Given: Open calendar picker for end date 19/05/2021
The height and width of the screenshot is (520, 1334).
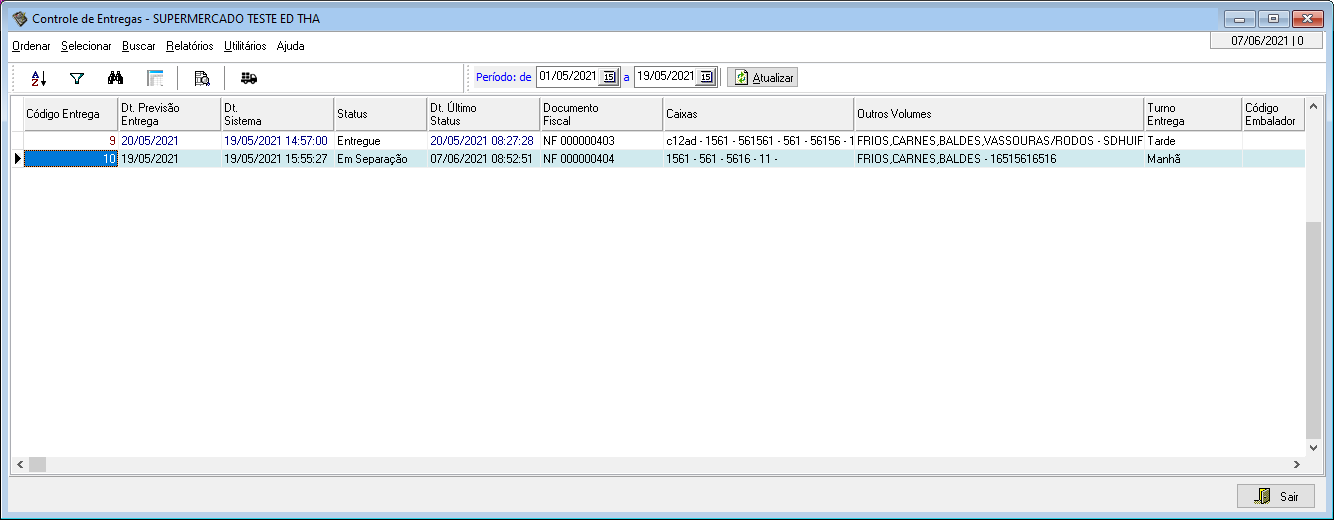Looking at the screenshot, I should [706, 77].
